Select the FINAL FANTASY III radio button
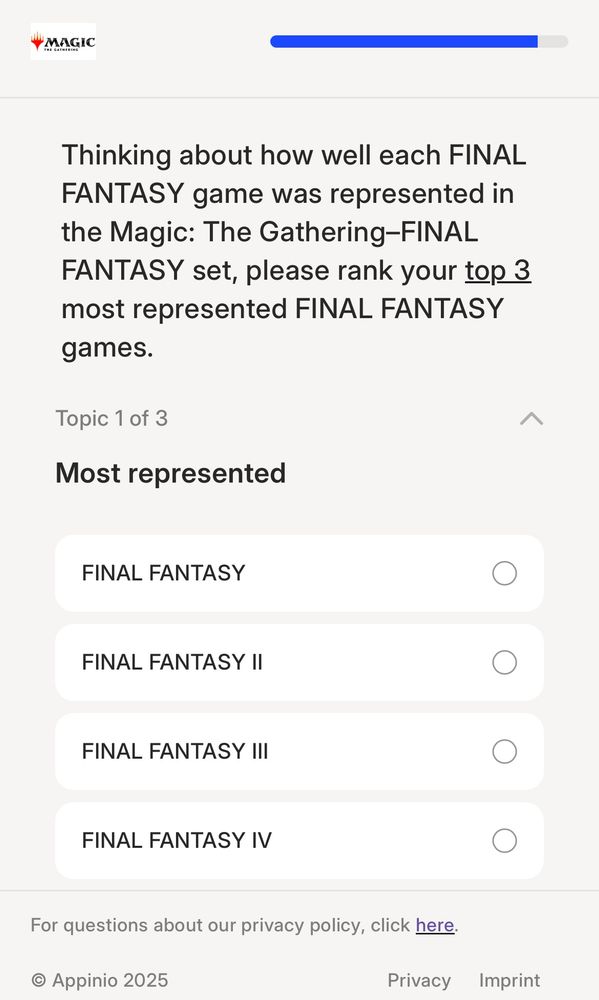 (505, 751)
